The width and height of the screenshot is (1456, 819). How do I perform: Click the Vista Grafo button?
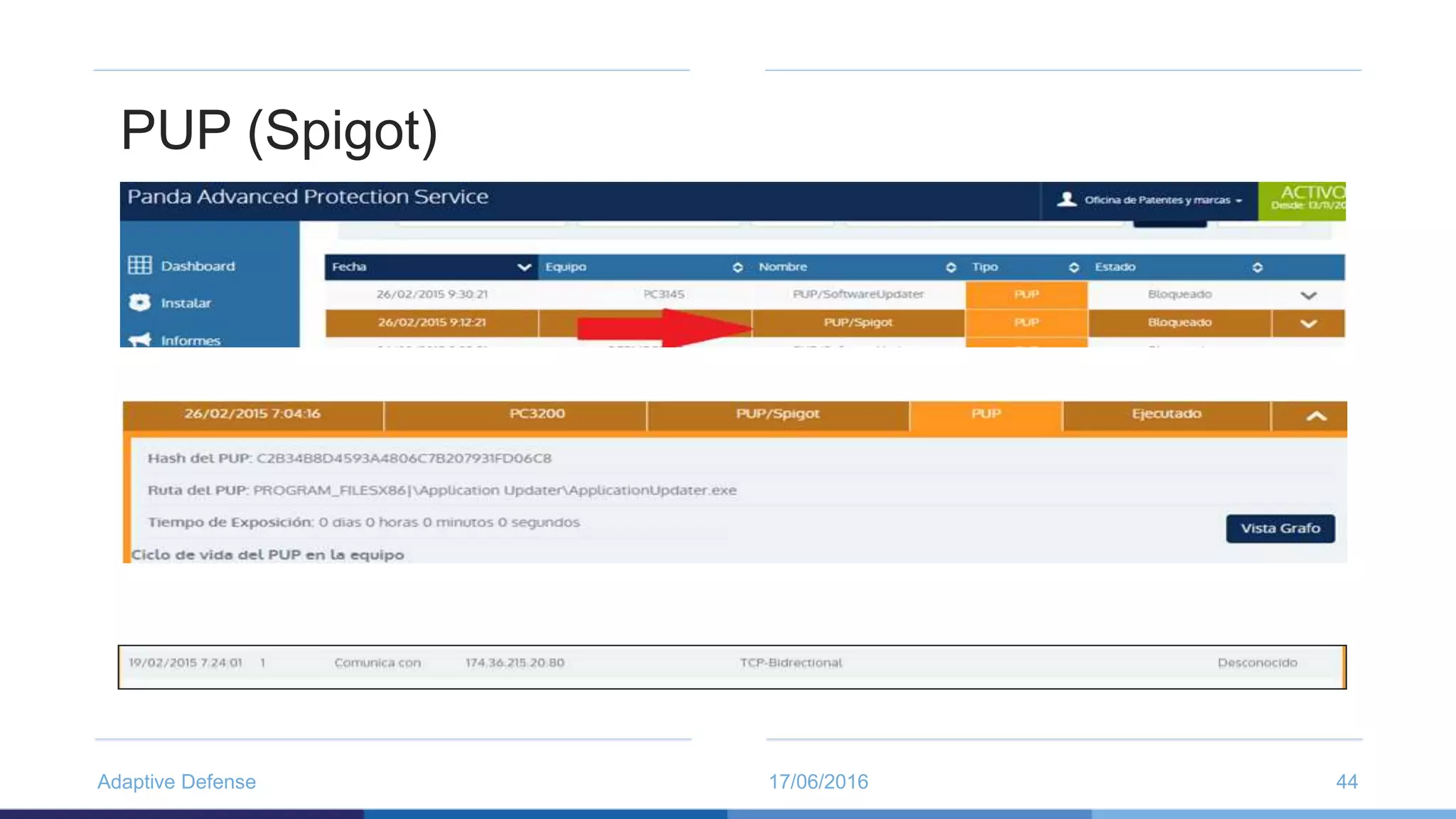(1280, 528)
